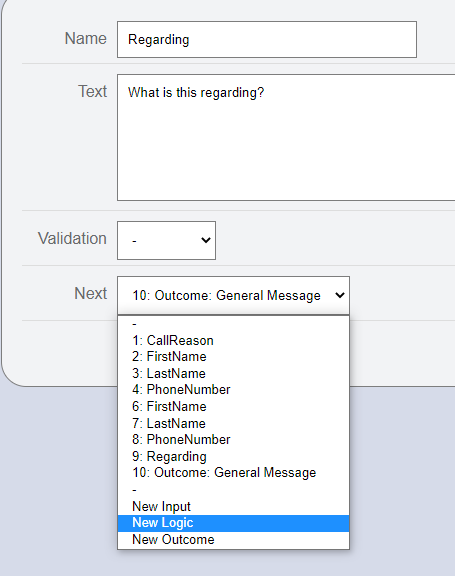Click inside the Text area
The height and width of the screenshot is (576, 455).
pyautogui.click(x=286, y=137)
